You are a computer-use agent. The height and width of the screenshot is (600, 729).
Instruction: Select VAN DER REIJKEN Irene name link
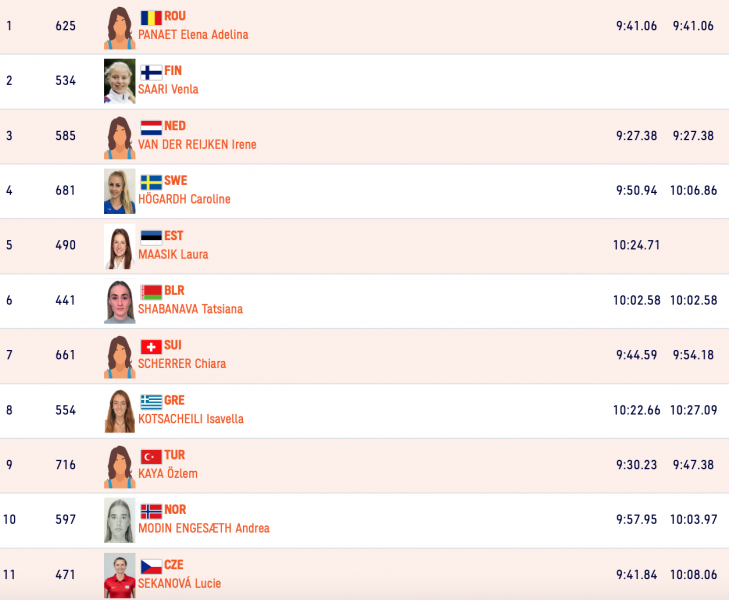pyautogui.click(x=197, y=145)
